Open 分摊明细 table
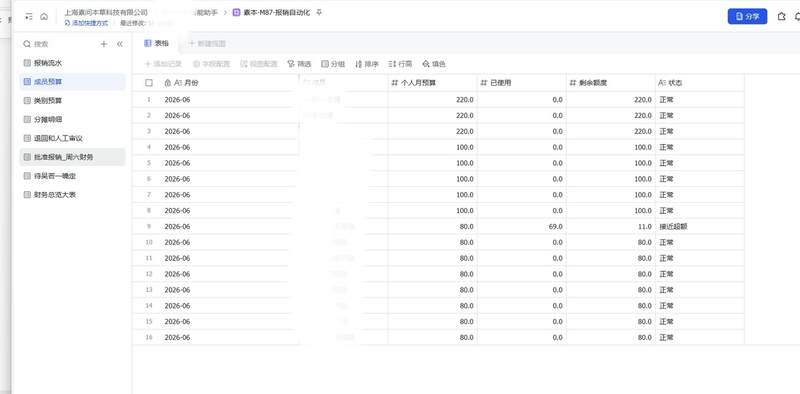Image resolution: width=800 pixels, height=394 pixels. [72, 119]
